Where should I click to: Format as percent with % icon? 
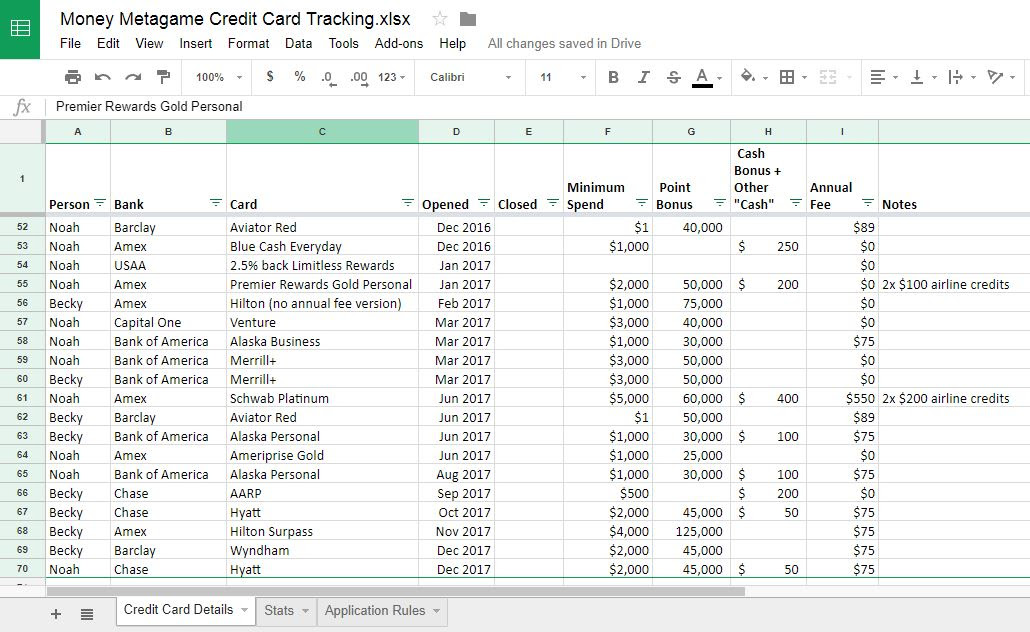[300, 76]
